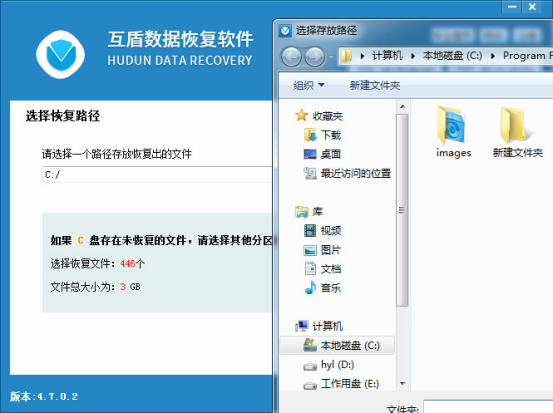Click the 文件夹 name input field

click(x=488, y=407)
